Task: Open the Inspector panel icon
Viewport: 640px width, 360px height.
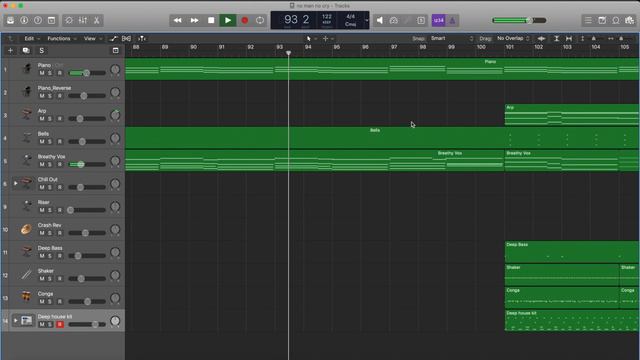Action: pos(24,20)
